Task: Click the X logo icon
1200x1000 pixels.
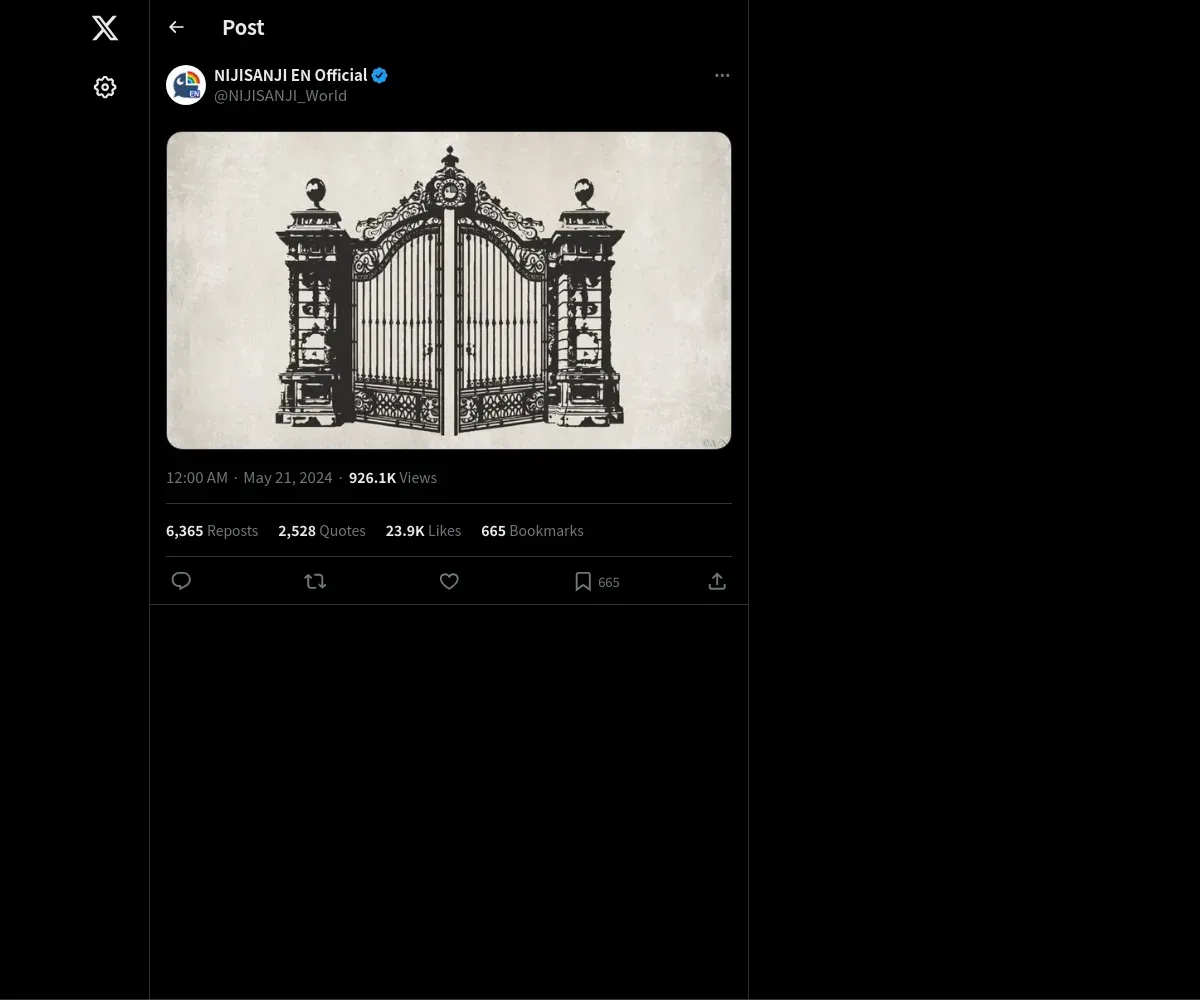Action: tap(105, 28)
